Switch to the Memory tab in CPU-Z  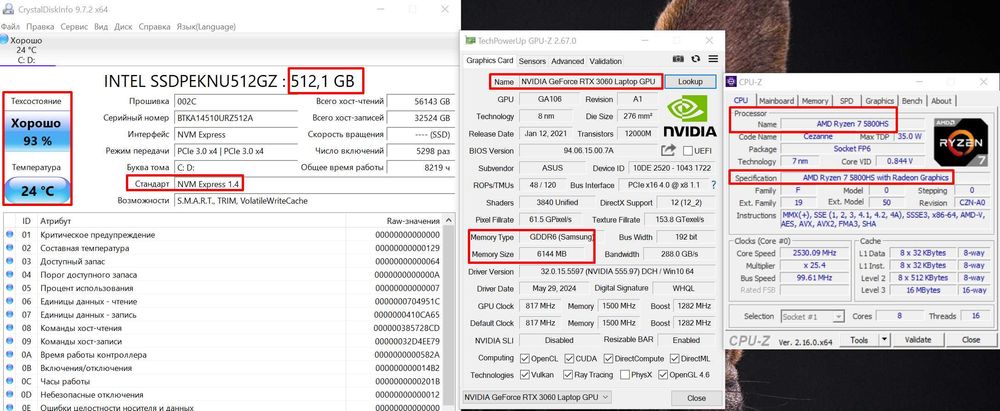[815, 101]
